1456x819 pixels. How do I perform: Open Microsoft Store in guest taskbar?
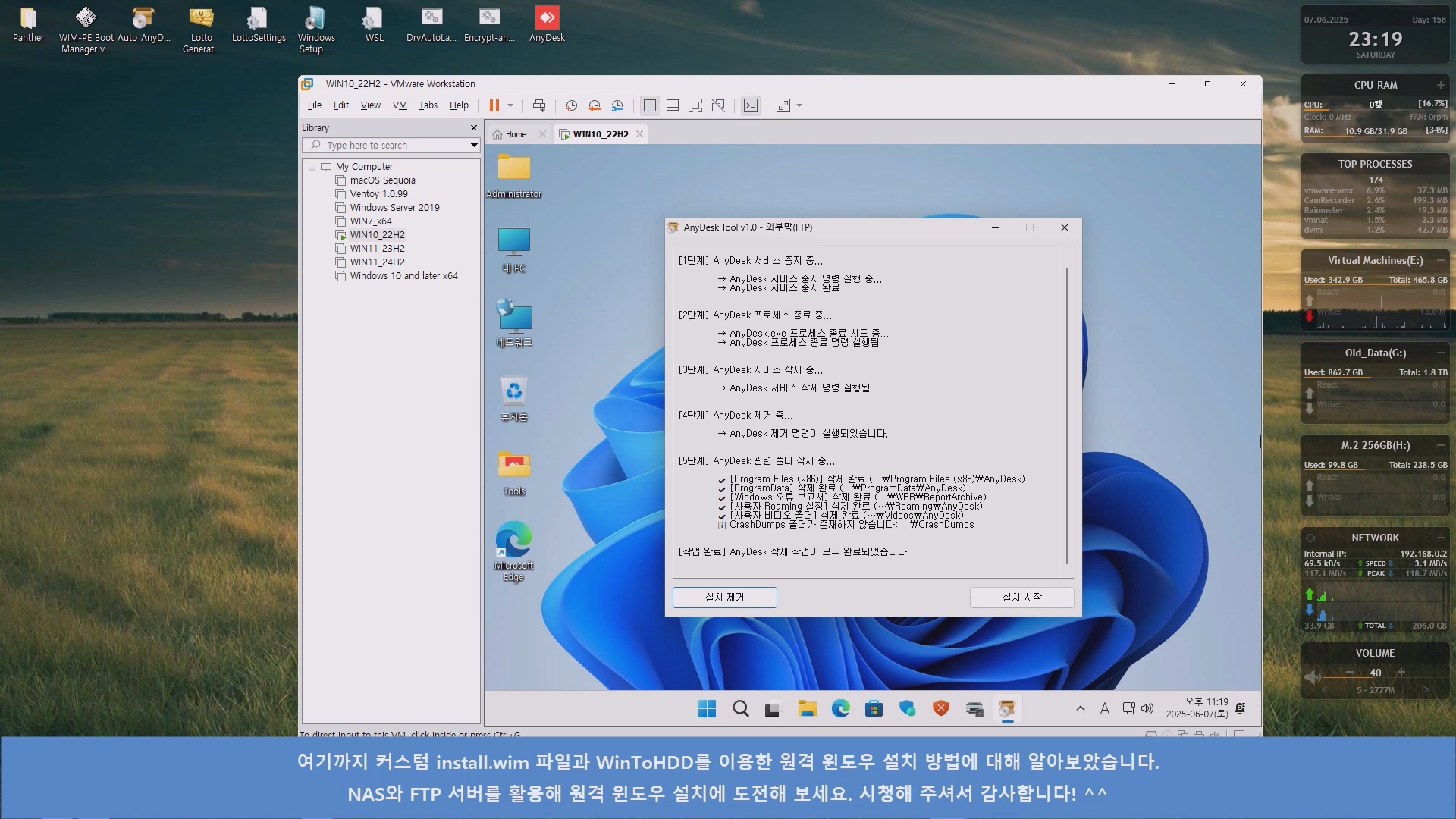pos(874,709)
